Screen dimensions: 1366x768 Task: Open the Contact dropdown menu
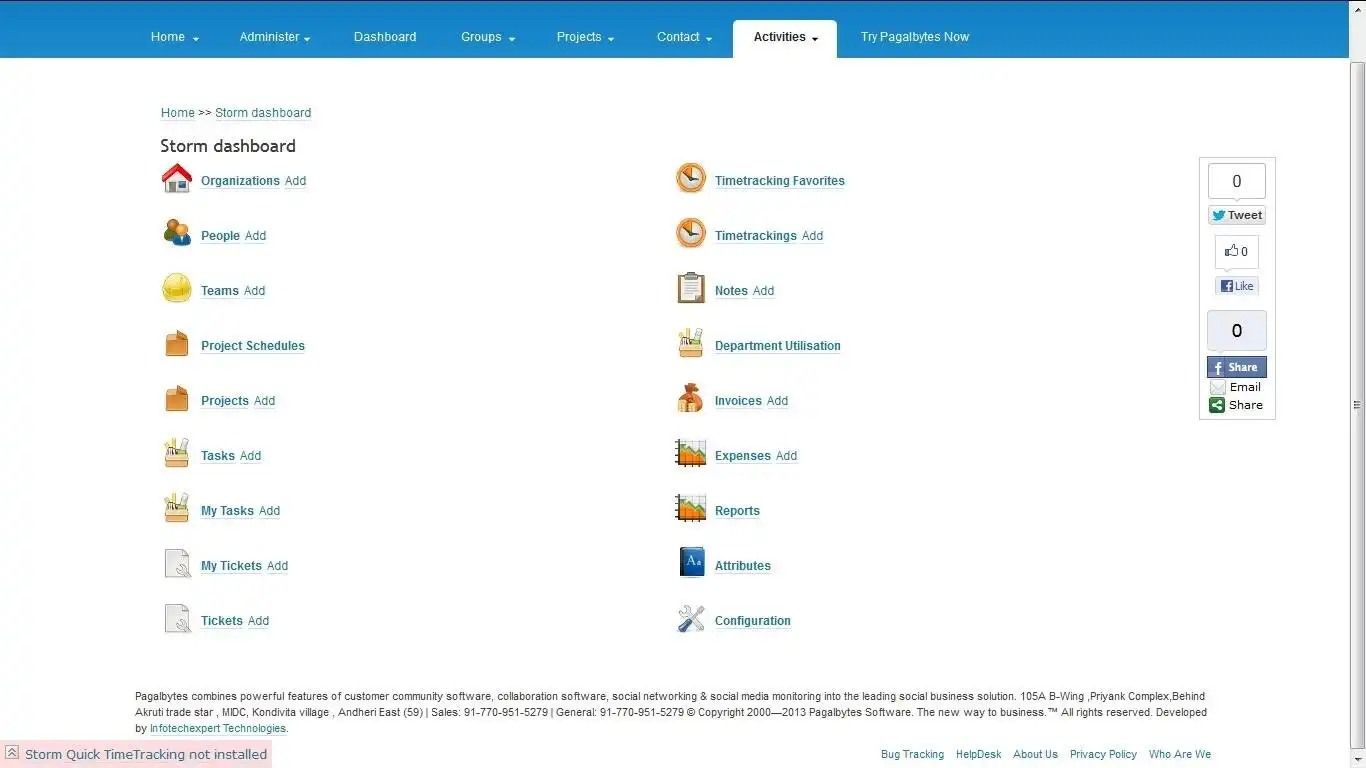[684, 37]
